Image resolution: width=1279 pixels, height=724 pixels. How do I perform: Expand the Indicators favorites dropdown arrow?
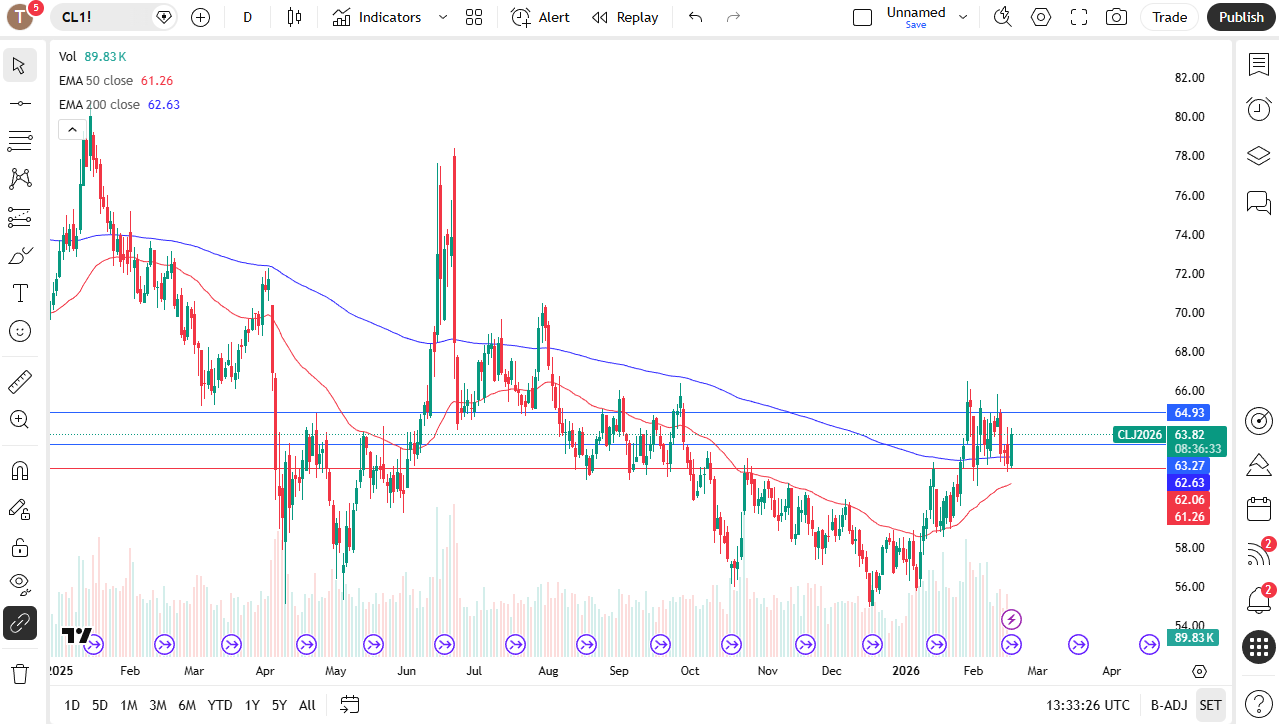443,17
